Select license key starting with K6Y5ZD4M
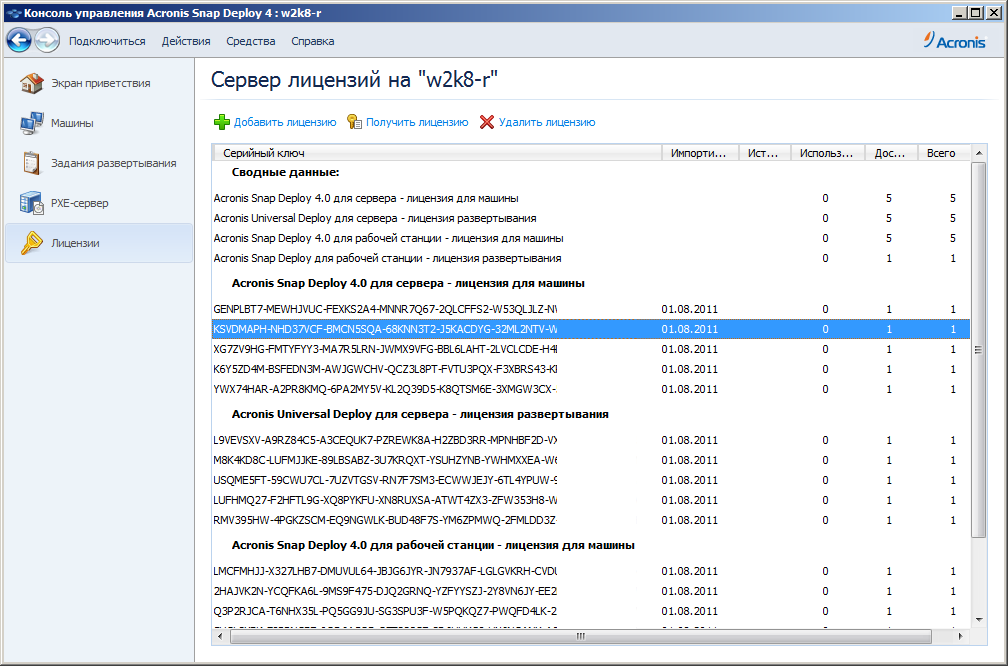 591,369
